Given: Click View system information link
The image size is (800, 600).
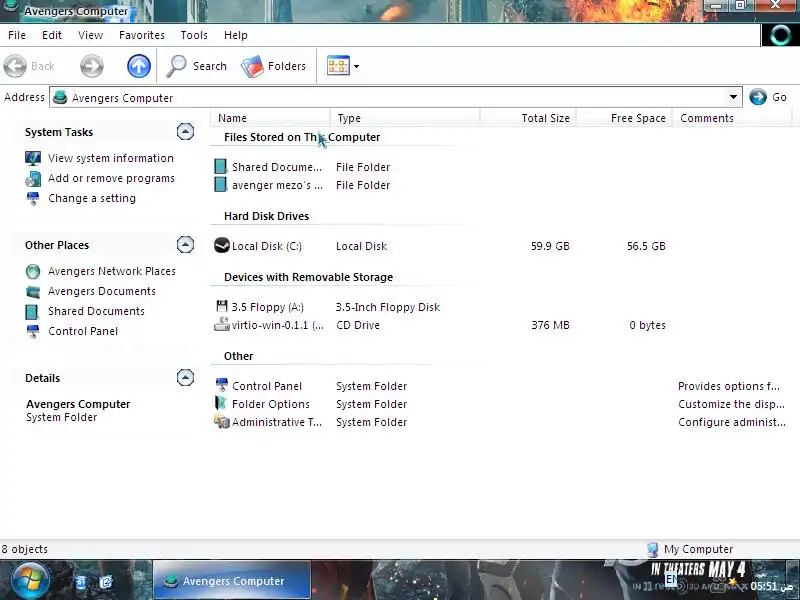Looking at the screenshot, I should tap(111, 158).
